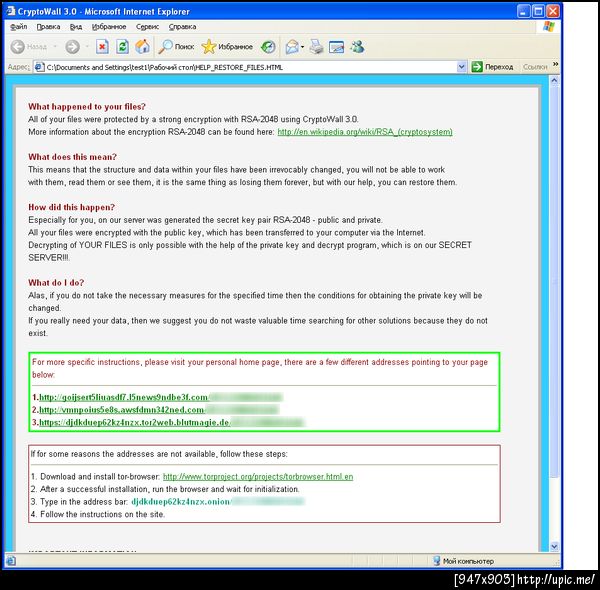Screen dimensions: 600x590
Task: Open the Сервис menu
Action: coord(147,26)
